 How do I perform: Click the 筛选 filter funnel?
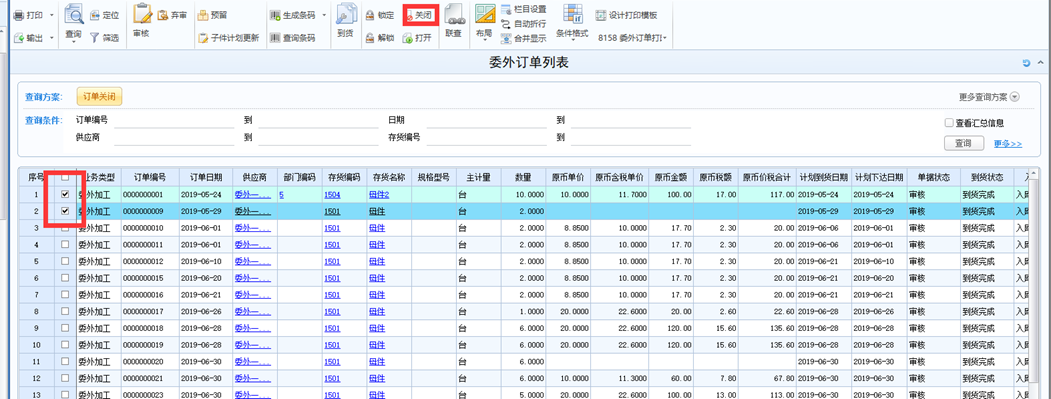click(104, 38)
